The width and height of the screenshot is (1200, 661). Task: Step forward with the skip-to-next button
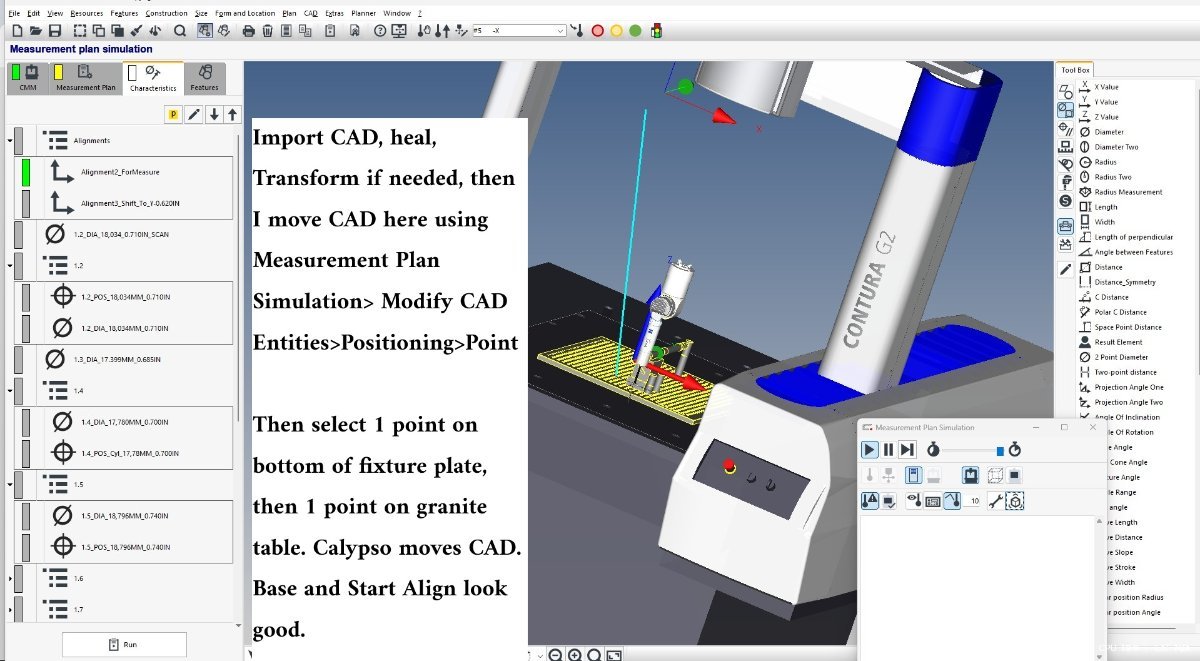pyautogui.click(x=907, y=450)
